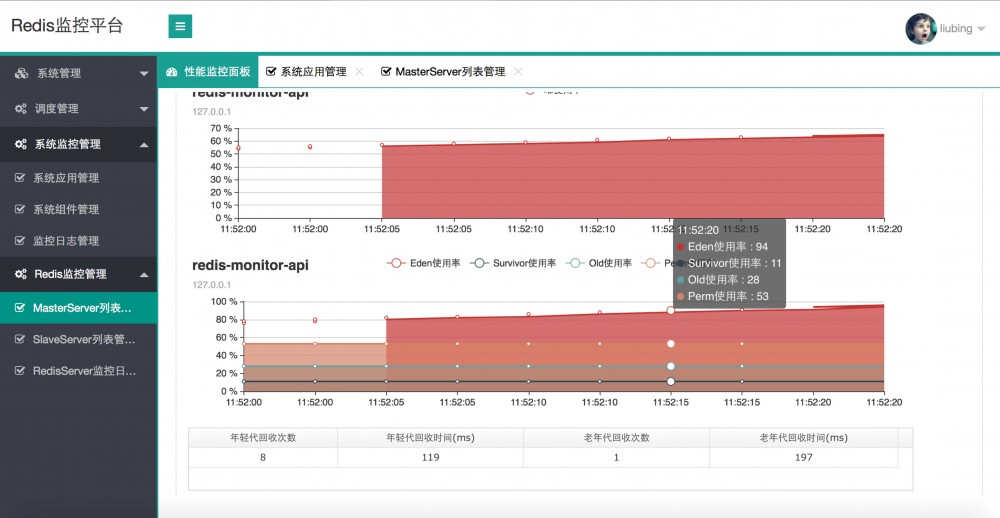The height and width of the screenshot is (518, 1000).
Task: Click check icon beside SlaveServer列表 item
Action: click(20, 339)
